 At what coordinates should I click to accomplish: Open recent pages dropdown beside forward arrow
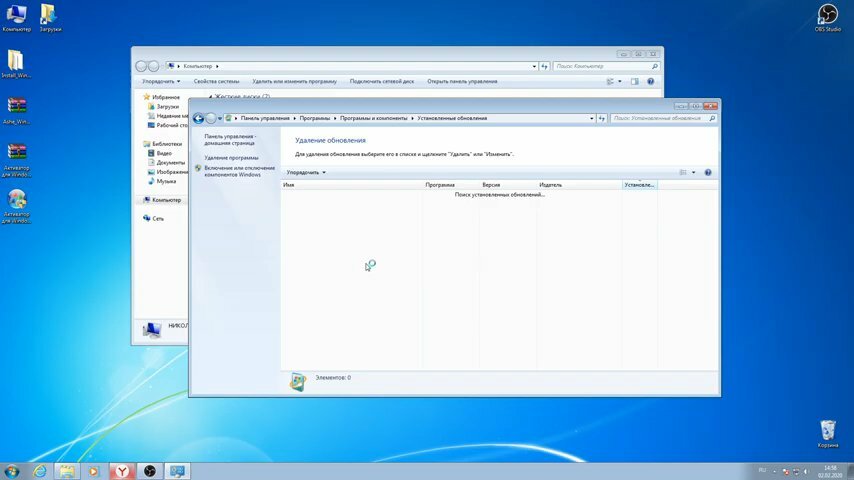[x=219, y=118]
